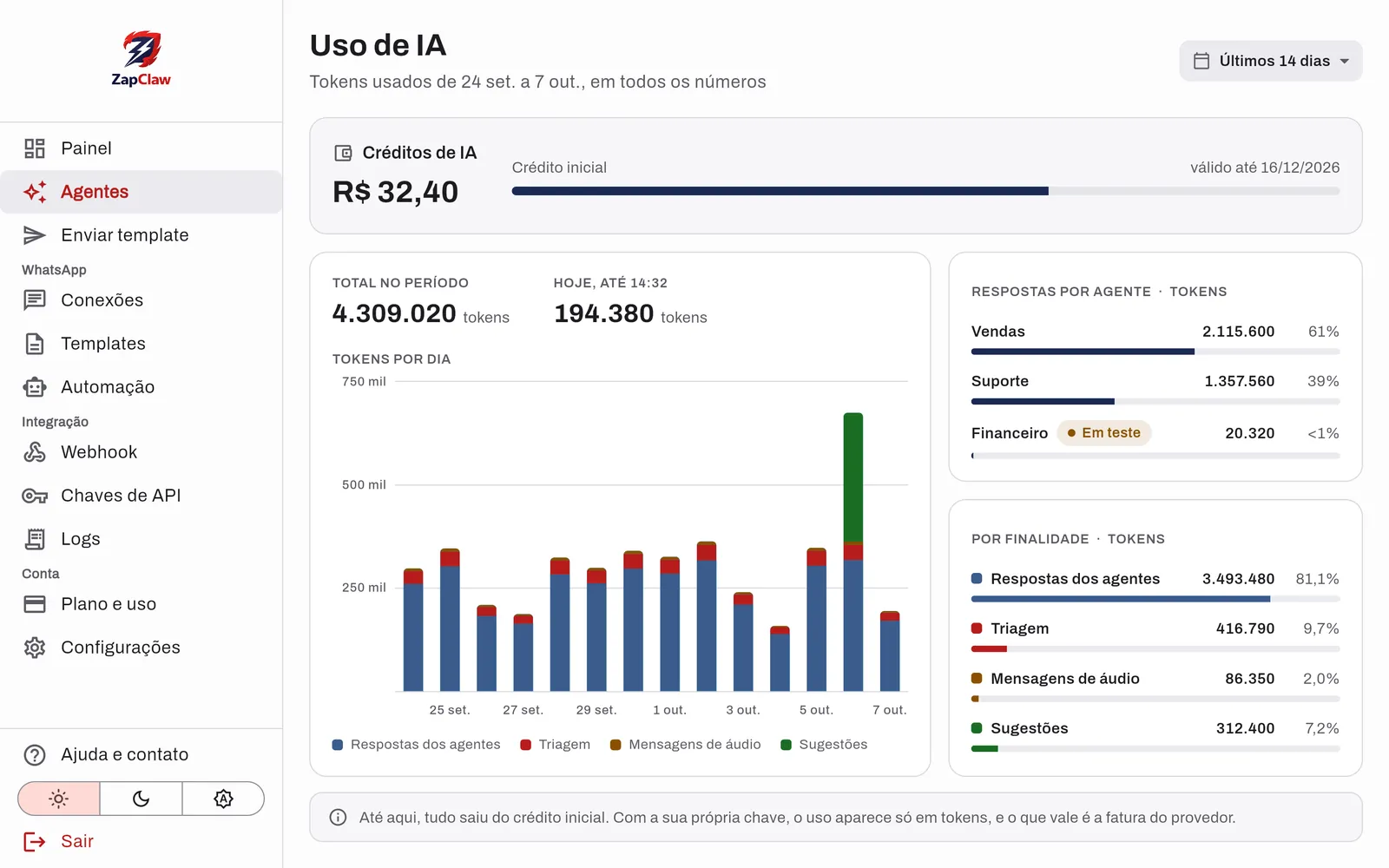Switch to dark theme
The height and width of the screenshot is (868, 1389).
142,799
